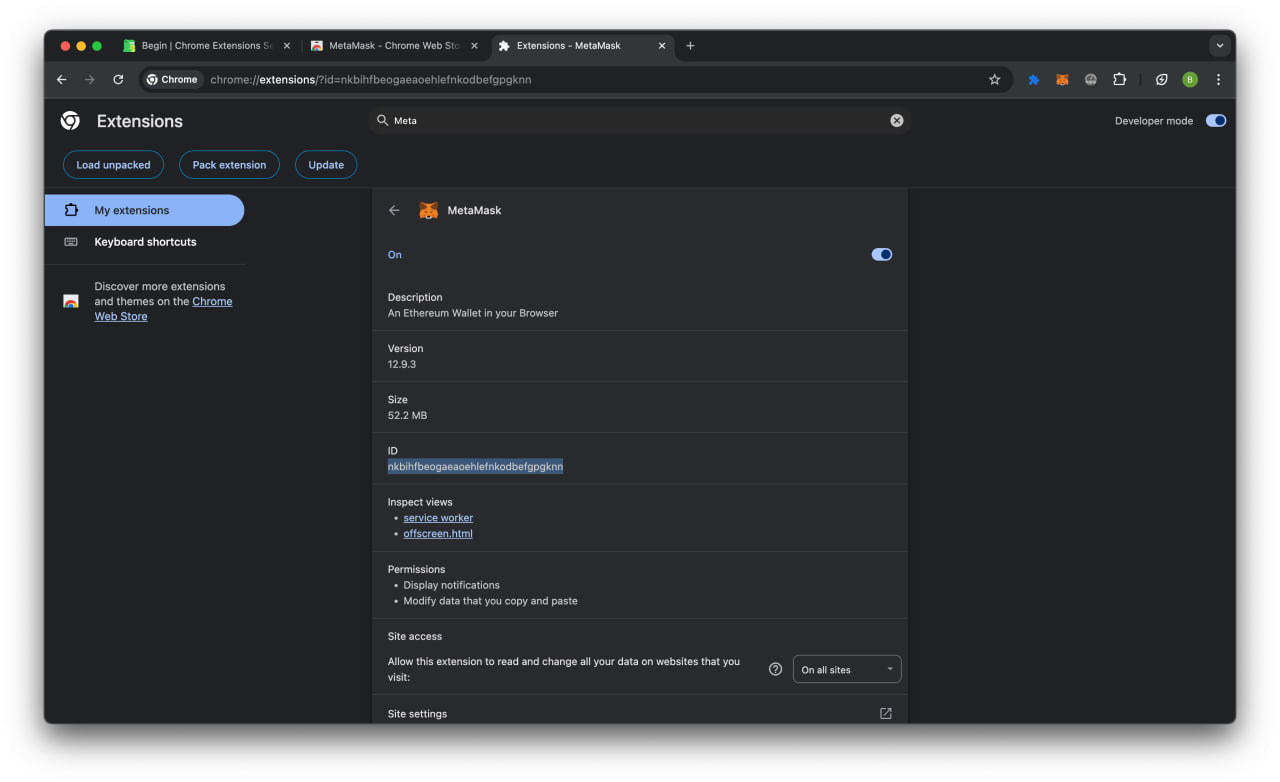Click the Developer mode label
1280x782 pixels.
[1154, 121]
